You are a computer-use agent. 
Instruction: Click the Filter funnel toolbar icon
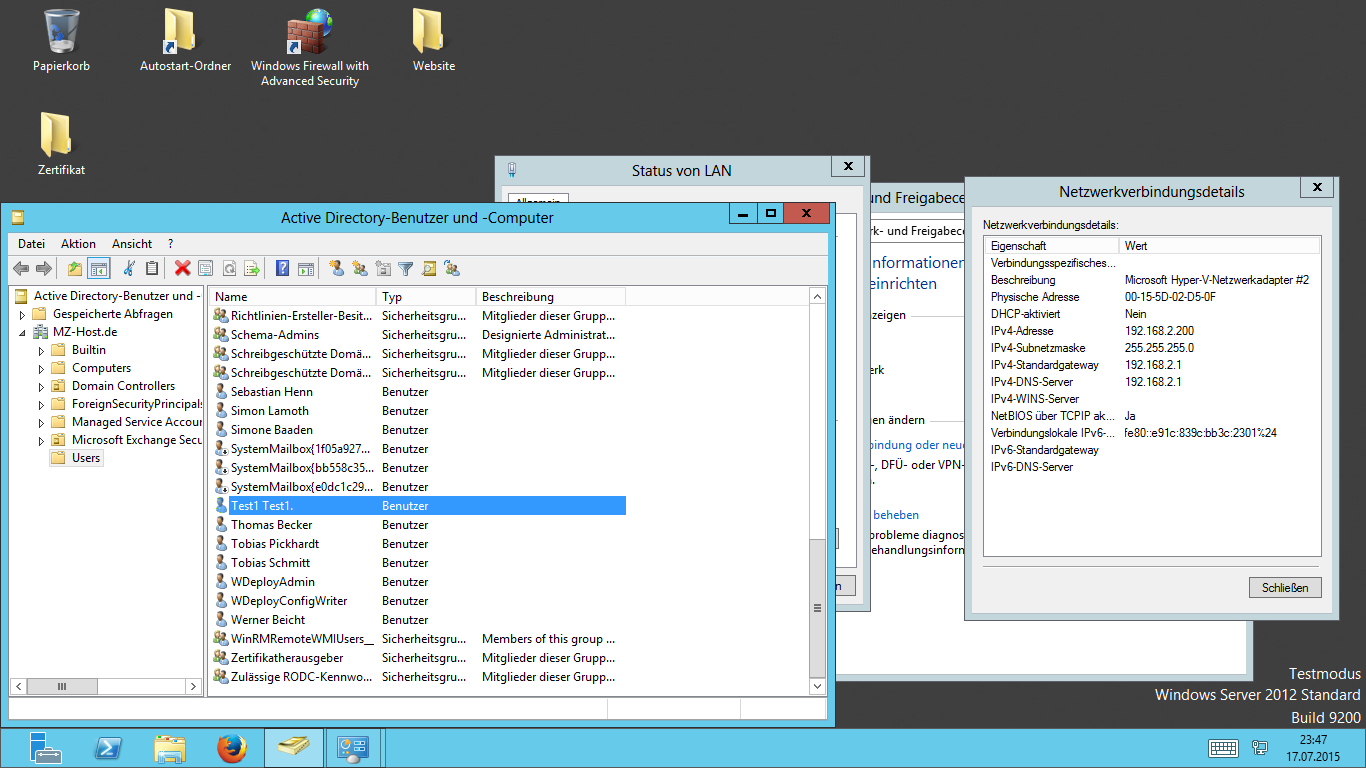[x=406, y=268]
